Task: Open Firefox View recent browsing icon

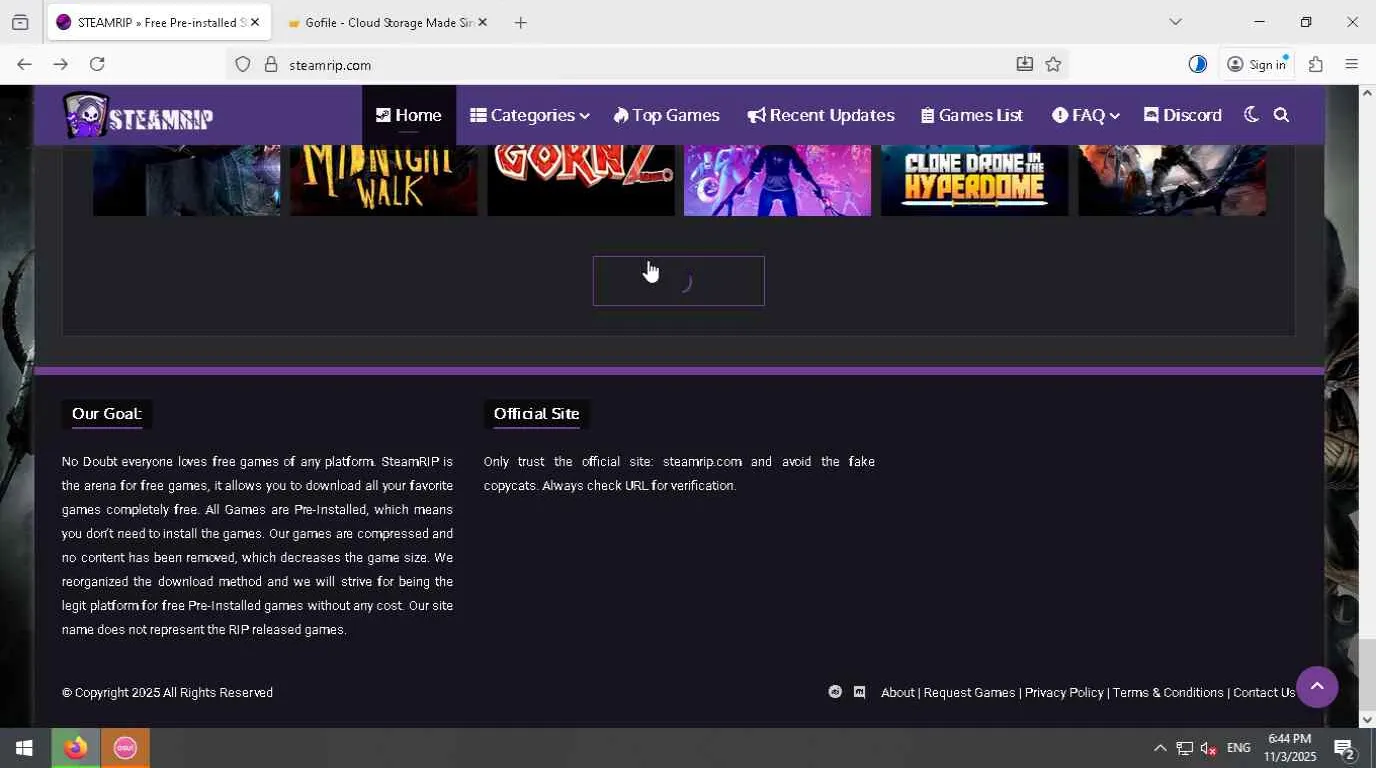Action: click(20, 22)
